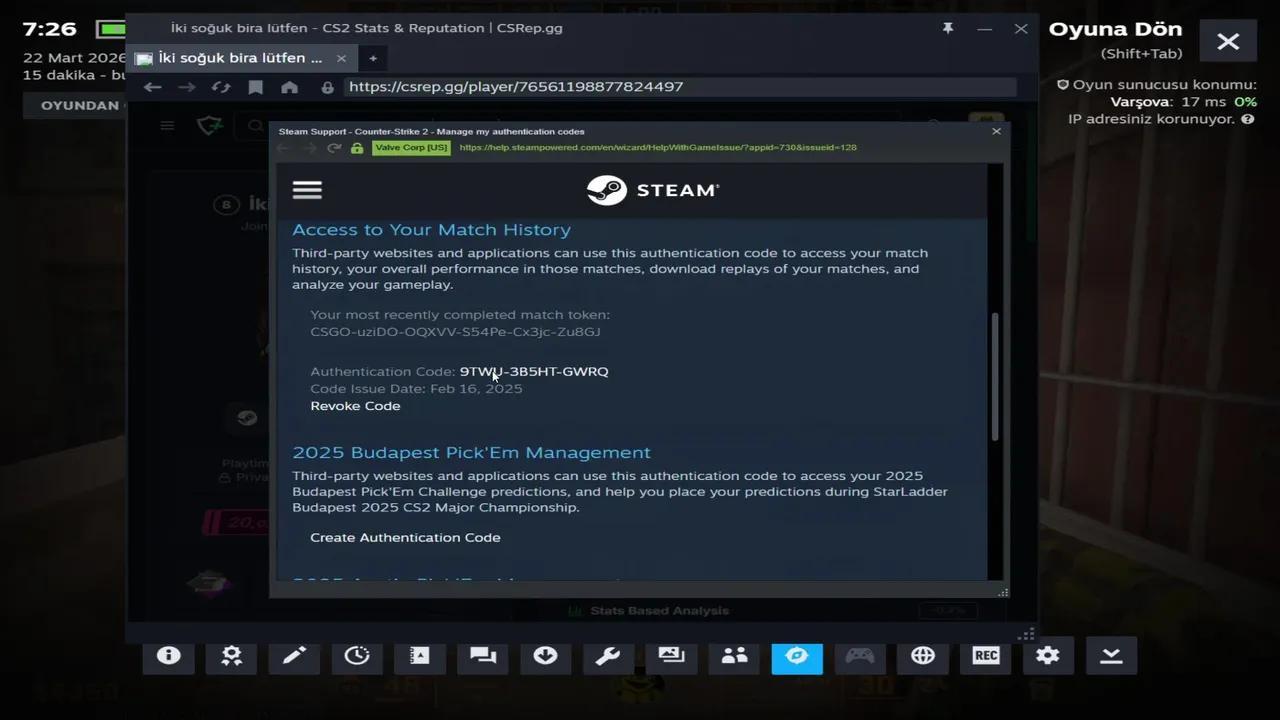Click the 'Access to Your Match History' heading
The image size is (1280, 720).
point(431,230)
